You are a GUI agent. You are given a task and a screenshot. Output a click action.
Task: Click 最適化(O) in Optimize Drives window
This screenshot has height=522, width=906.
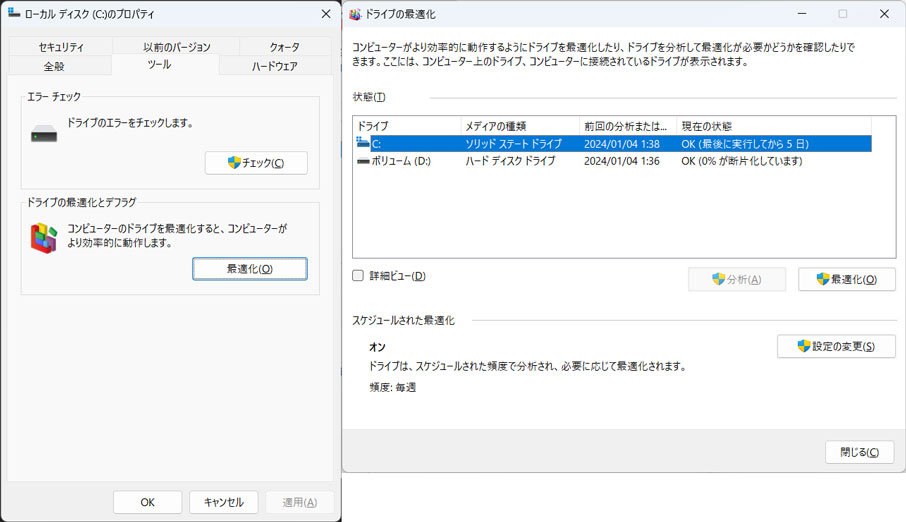pos(846,280)
